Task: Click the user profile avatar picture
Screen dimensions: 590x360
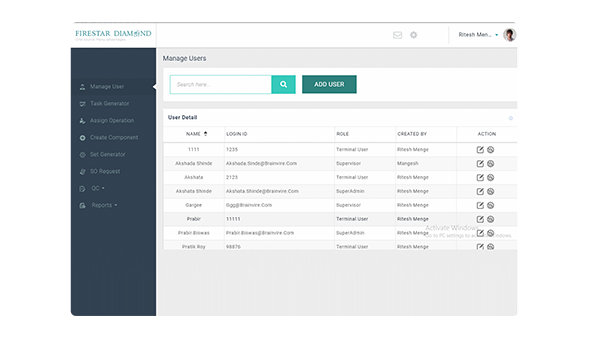Action: point(509,35)
